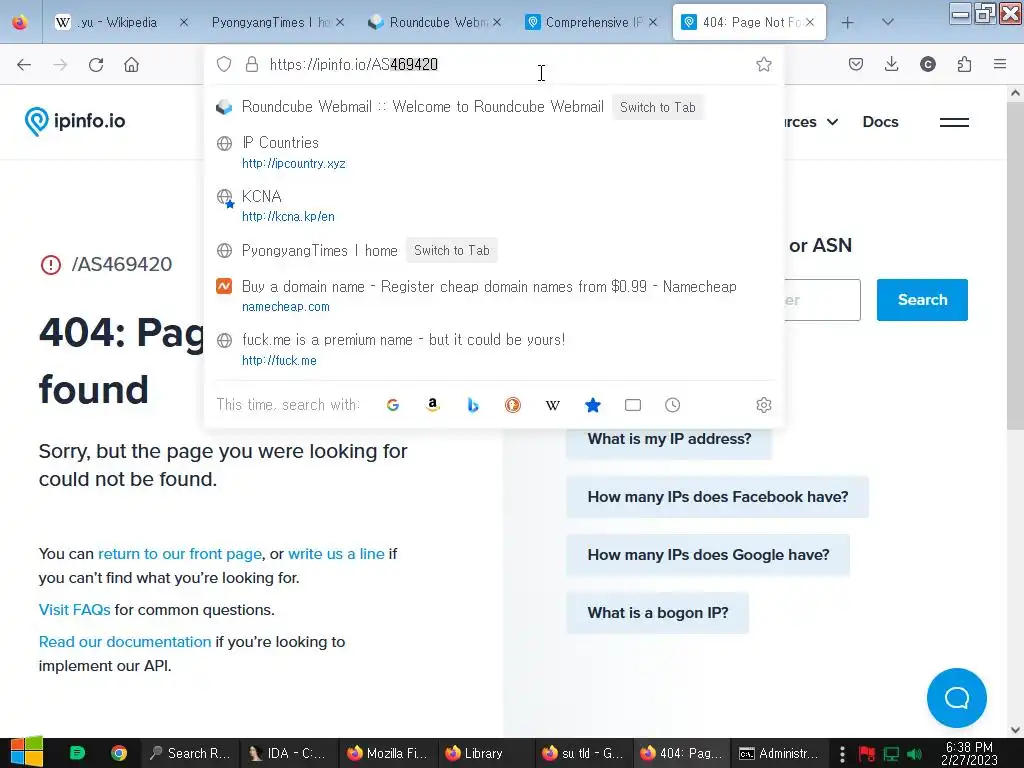This screenshot has width=1024, height=768.
Task: Expand the list all tabs chevron
Action: (x=887, y=22)
